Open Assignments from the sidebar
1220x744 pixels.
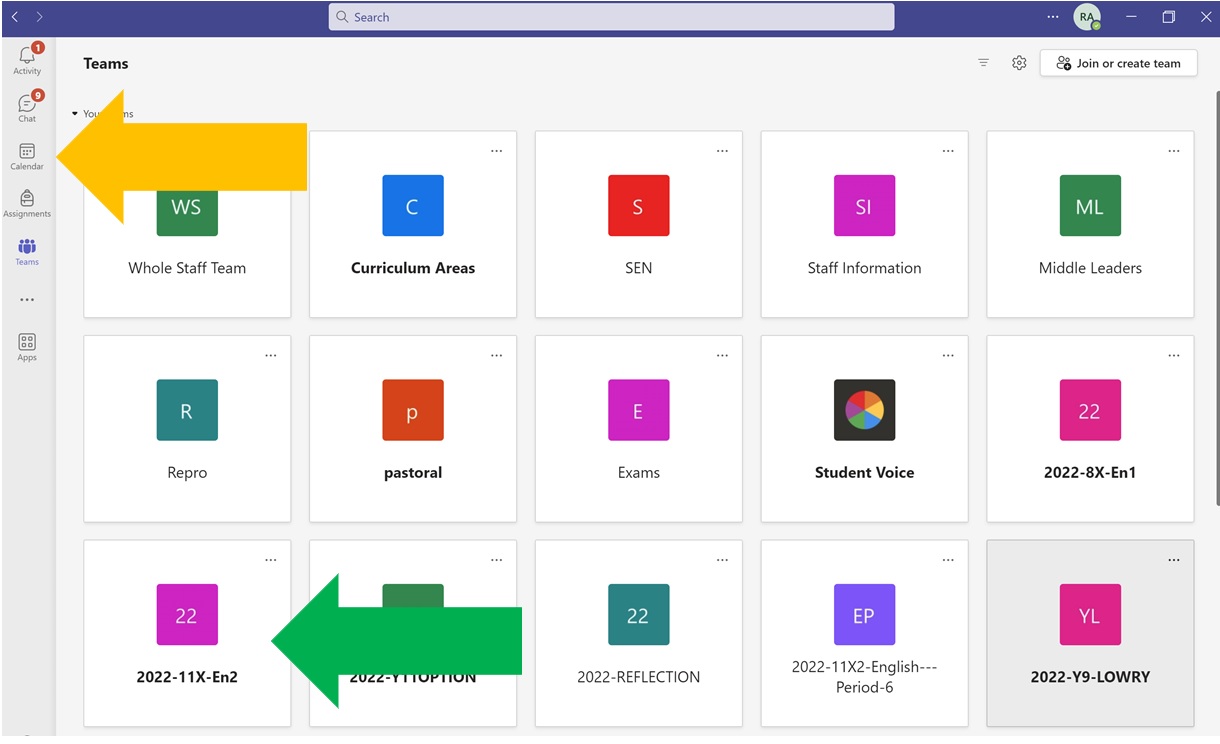click(x=27, y=203)
